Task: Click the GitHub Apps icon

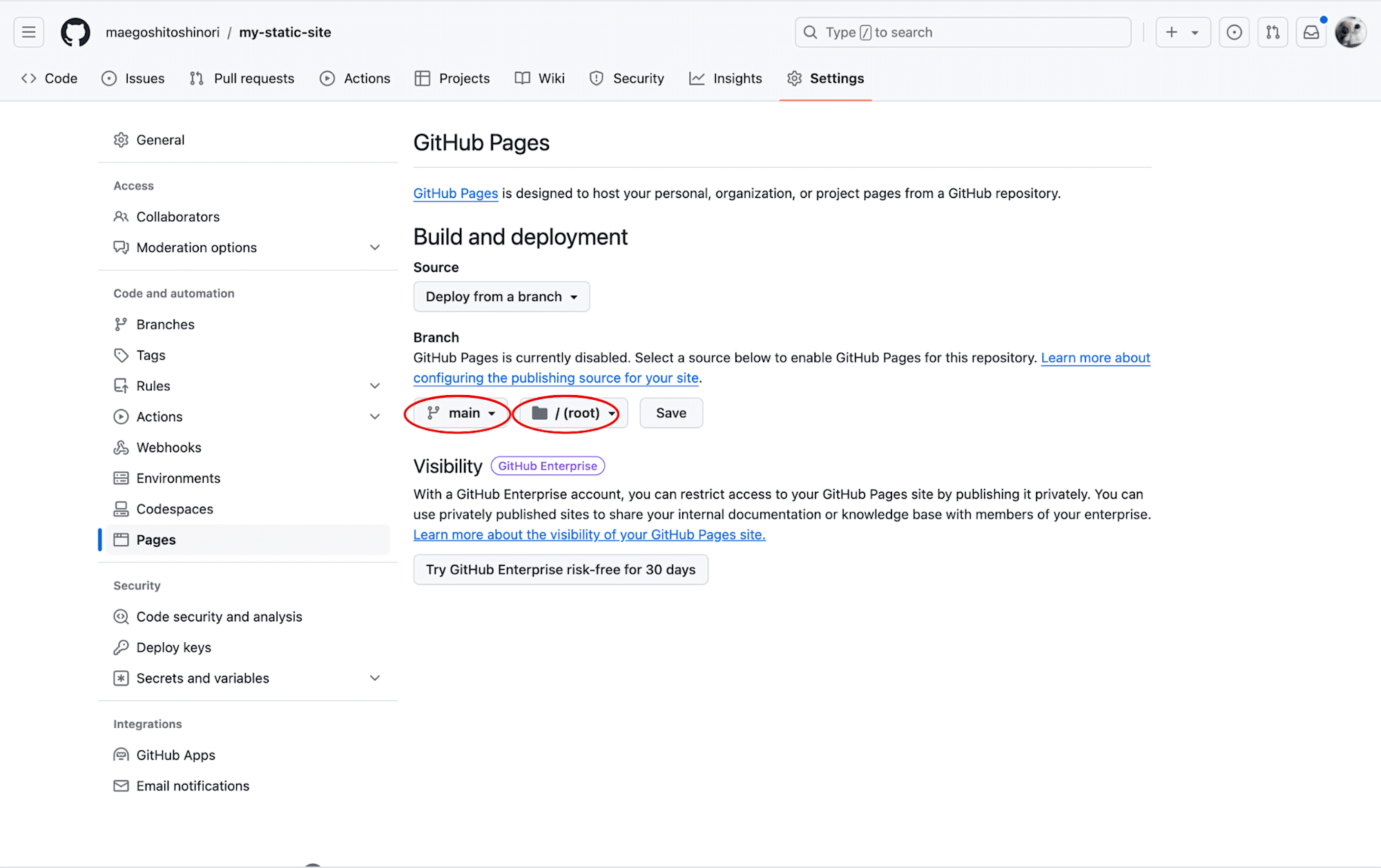Action: 121,755
